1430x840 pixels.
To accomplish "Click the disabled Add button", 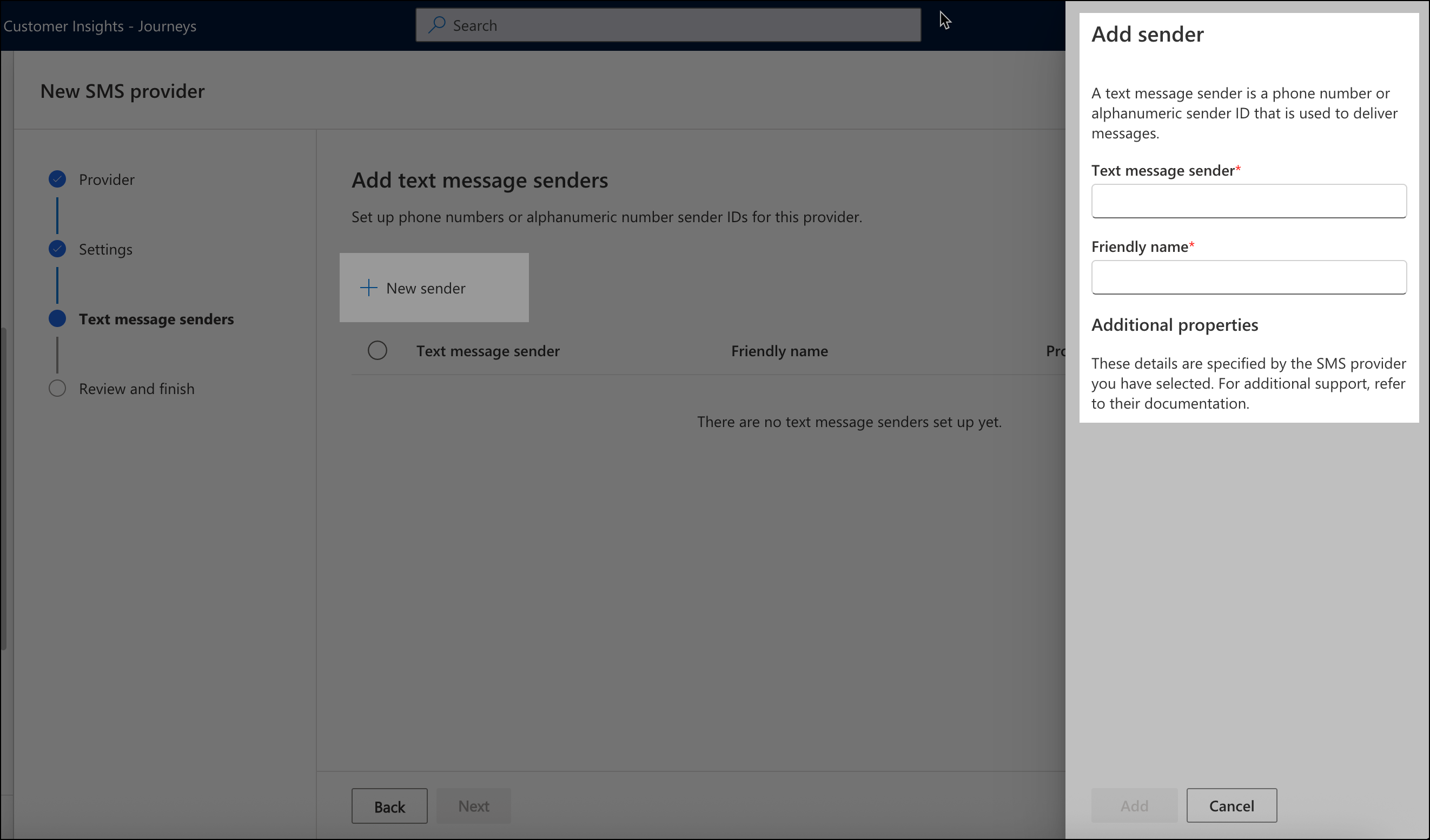I will [1134, 805].
